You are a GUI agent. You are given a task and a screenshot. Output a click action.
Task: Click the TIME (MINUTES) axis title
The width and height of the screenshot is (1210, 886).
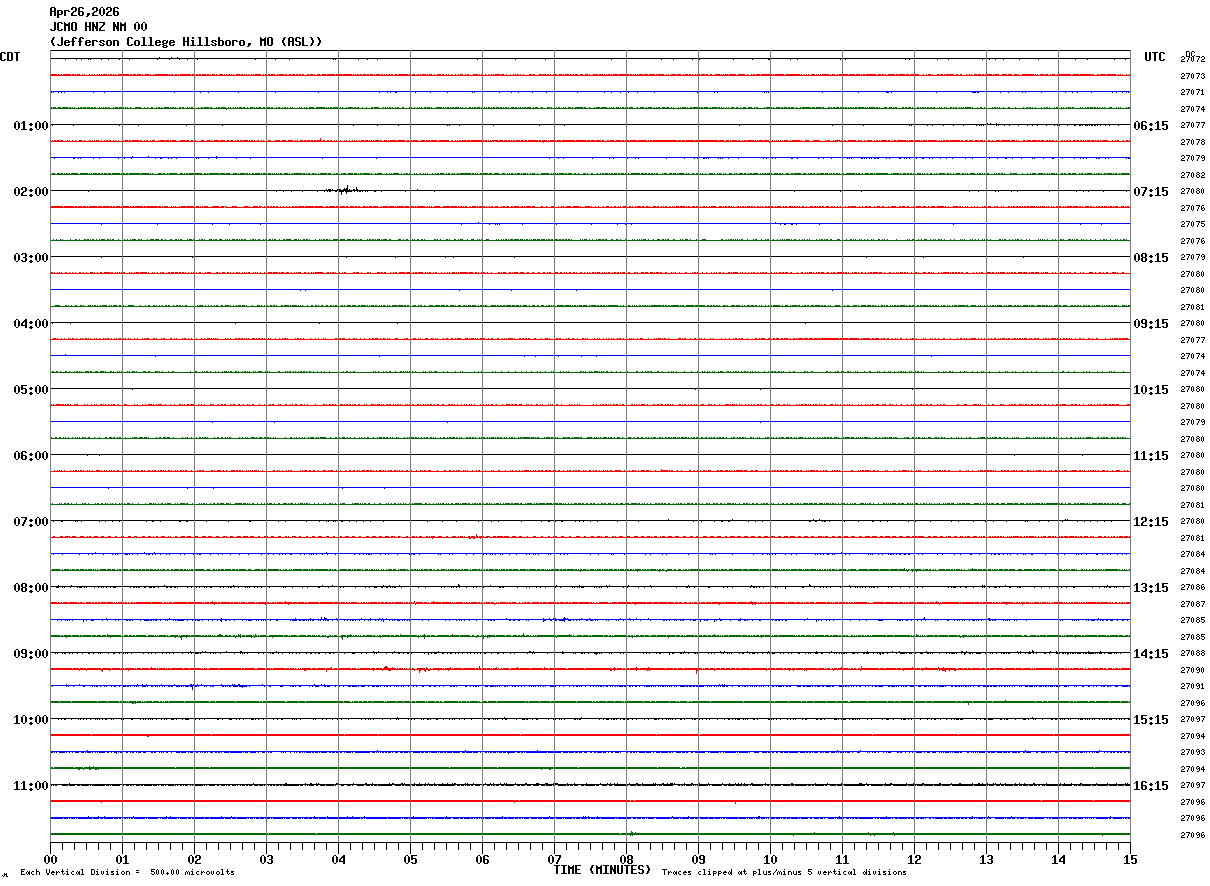tap(602, 870)
